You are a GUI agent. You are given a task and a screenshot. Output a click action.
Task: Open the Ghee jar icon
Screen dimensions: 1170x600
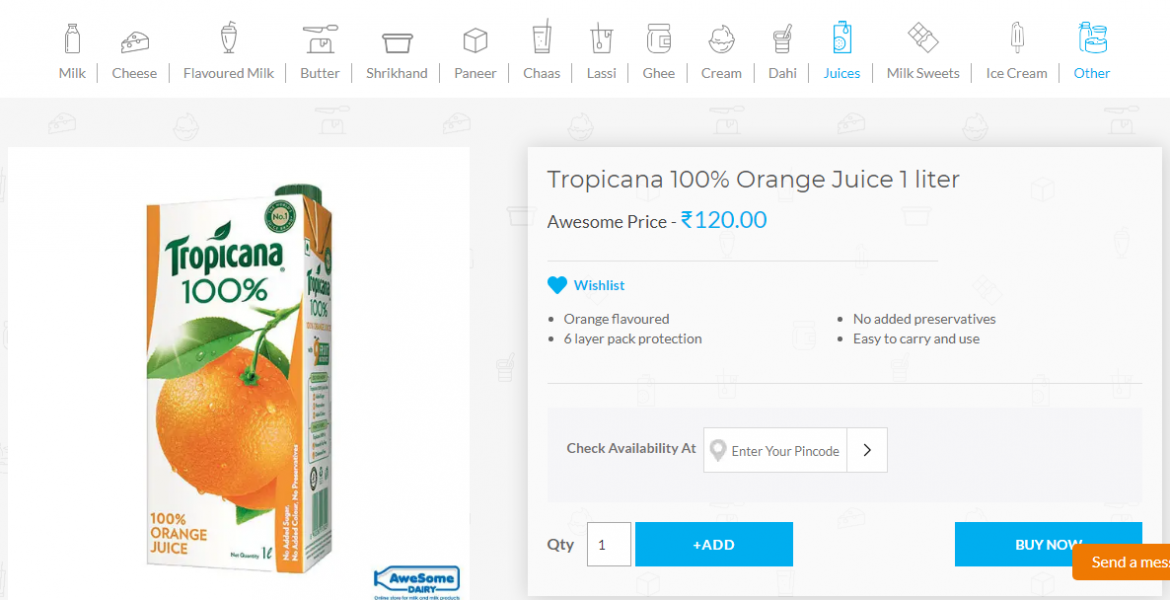[x=658, y=40]
